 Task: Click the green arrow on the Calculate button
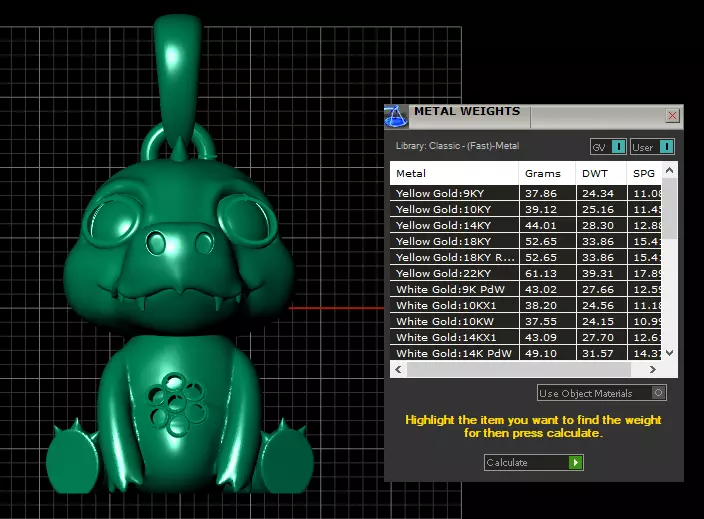click(x=575, y=462)
